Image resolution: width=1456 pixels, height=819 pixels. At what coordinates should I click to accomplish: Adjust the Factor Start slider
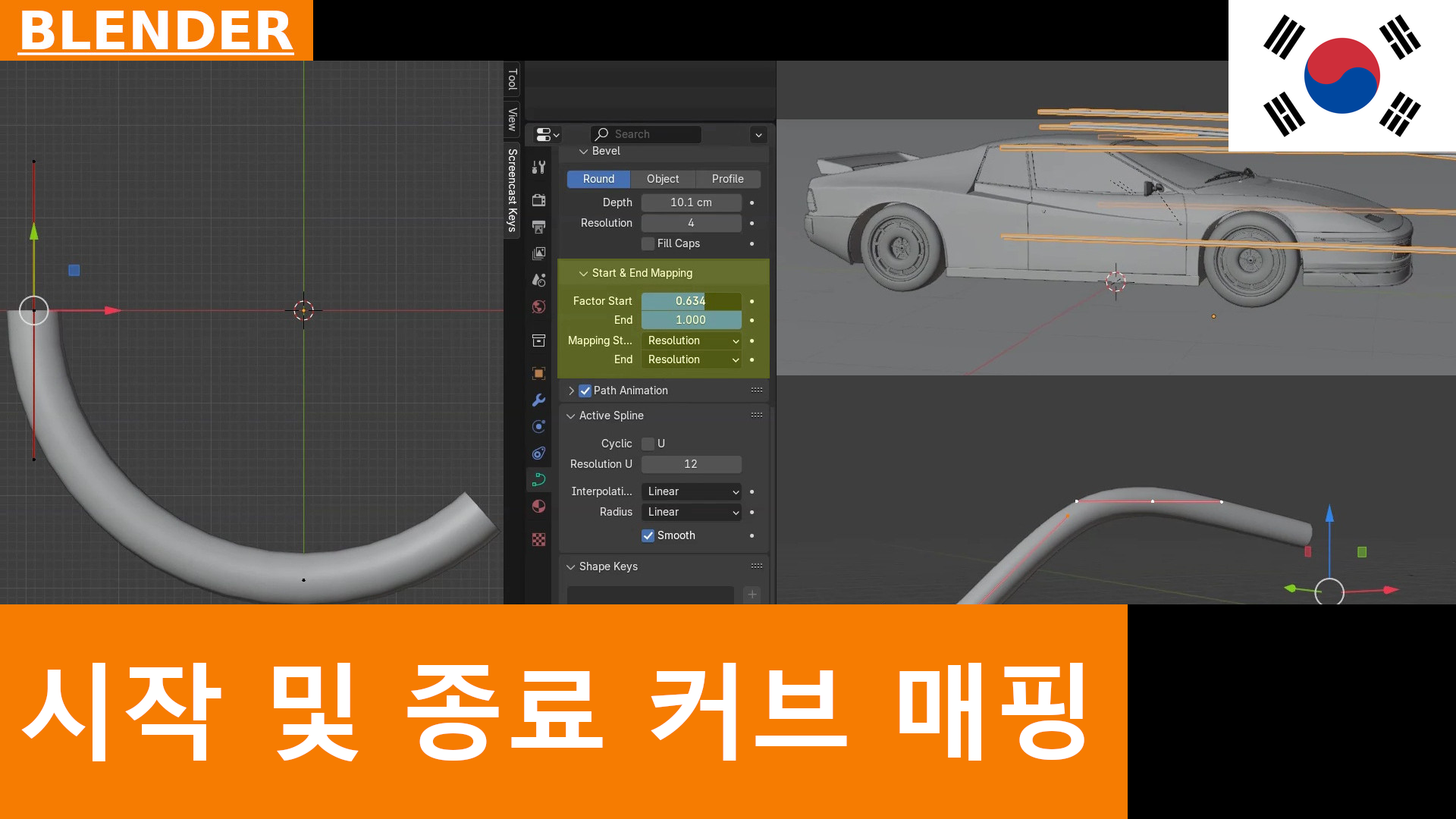tap(692, 301)
